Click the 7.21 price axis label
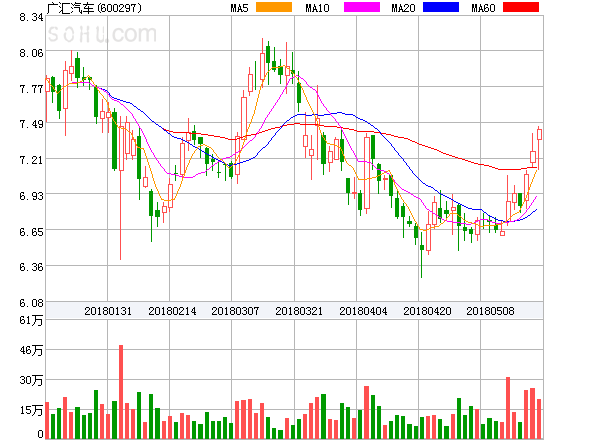Viewport: 600px width, 440px height. pos(31,160)
